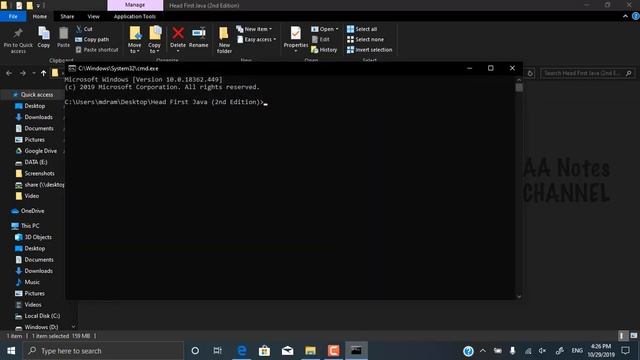
Task: Open the Action Center notifications
Action: [x=625, y=351]
